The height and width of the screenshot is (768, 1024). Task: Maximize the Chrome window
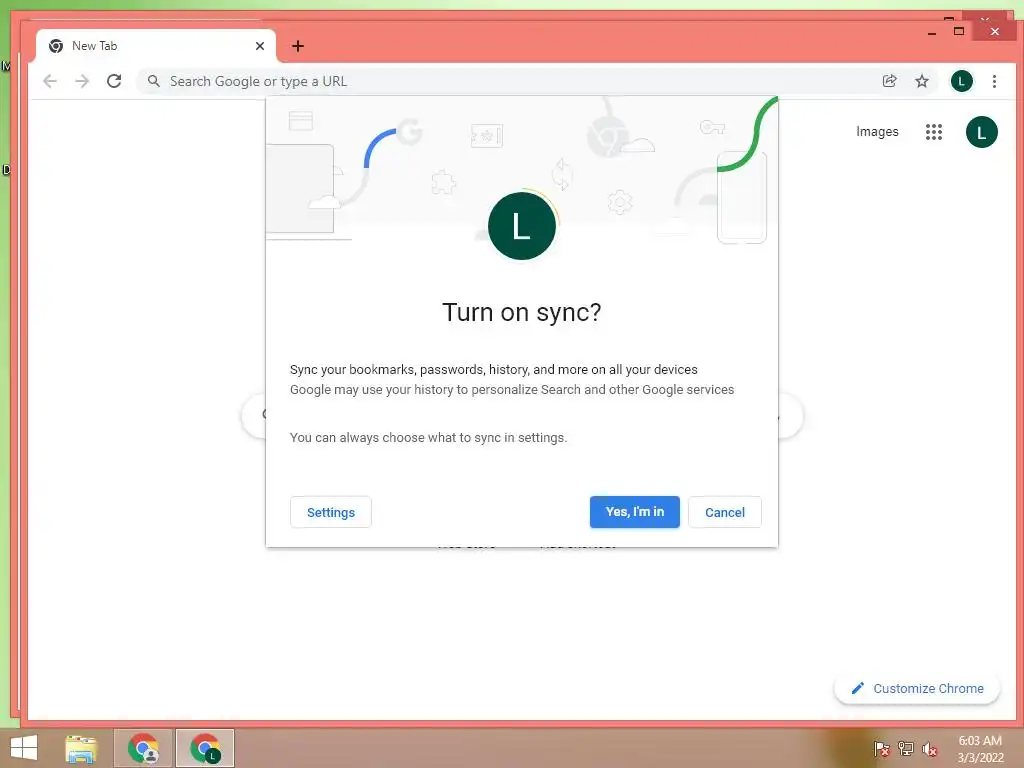[959, 31]
